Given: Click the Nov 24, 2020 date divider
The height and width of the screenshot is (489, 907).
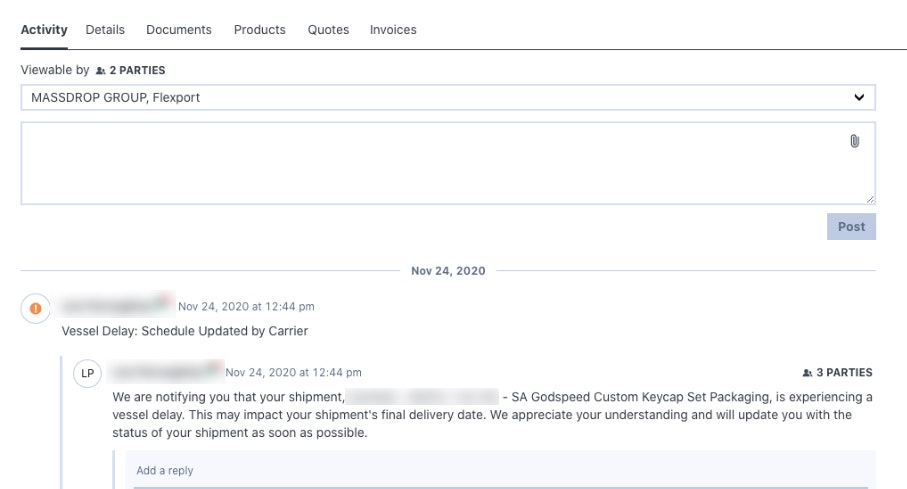Looking at the screenshot, I should tap(448, 271).
